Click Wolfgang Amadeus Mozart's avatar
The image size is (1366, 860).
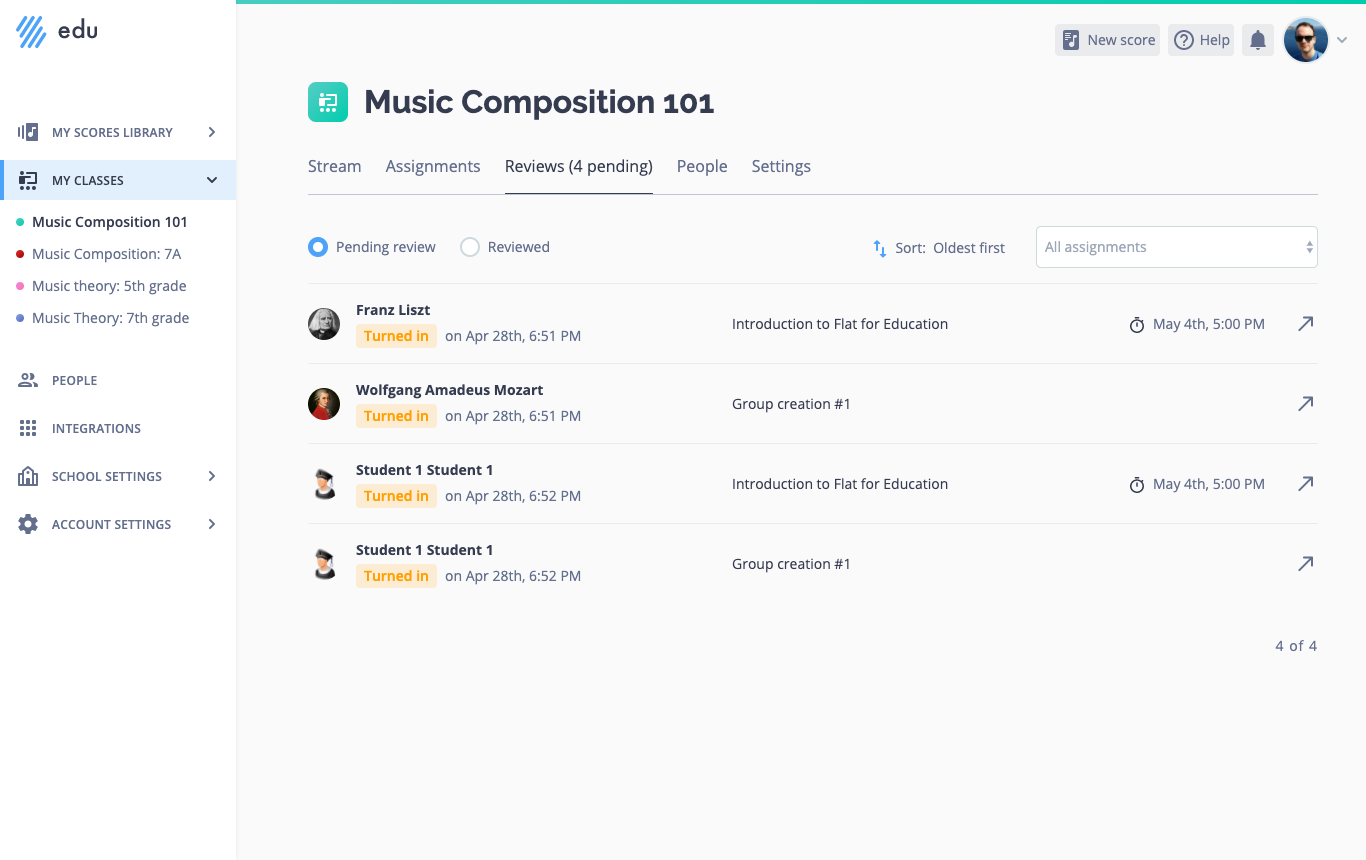324,404
